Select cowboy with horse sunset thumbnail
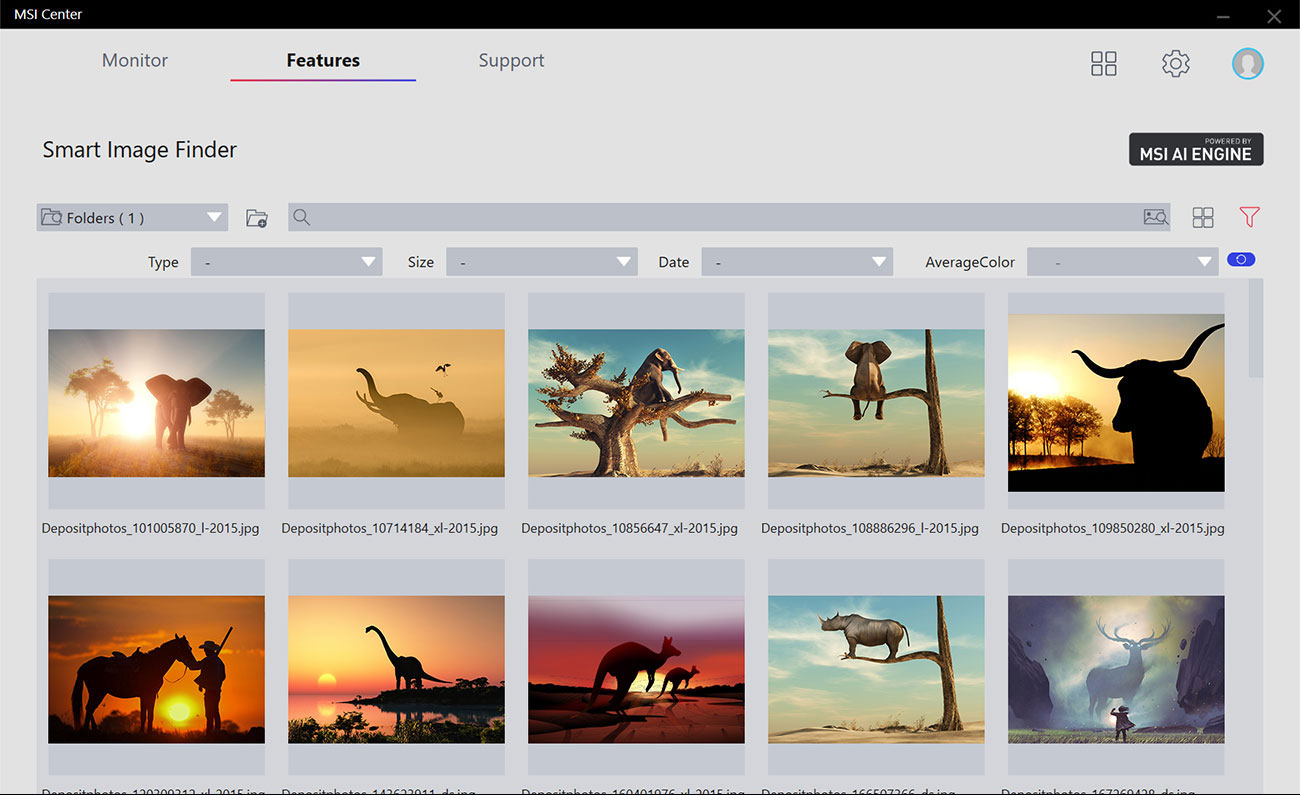Image resolution: width=1300 pixels, height=795 pixels. [156, 669]
